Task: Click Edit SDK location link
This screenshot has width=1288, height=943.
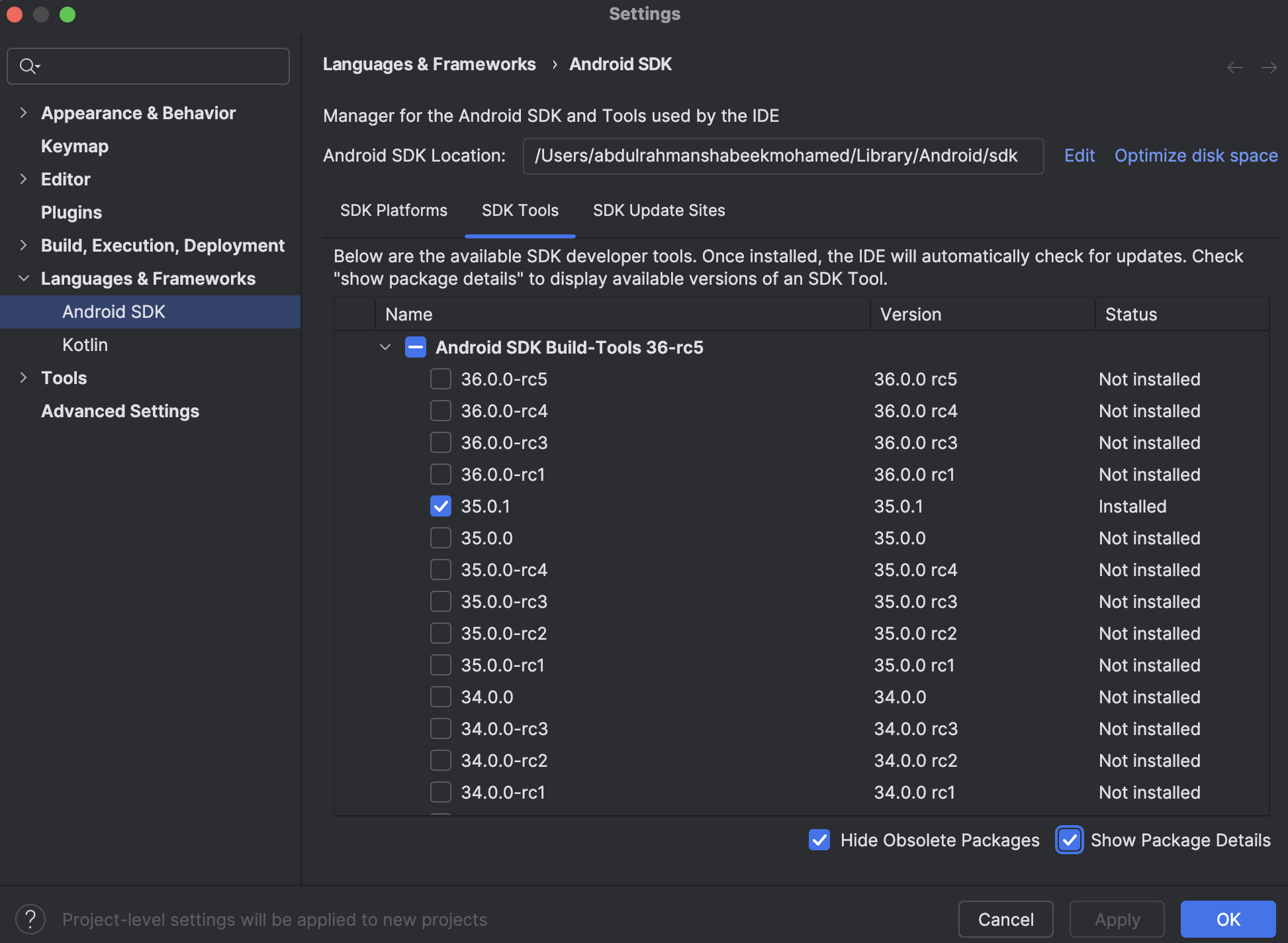Action: click(x=1080, y=156)
